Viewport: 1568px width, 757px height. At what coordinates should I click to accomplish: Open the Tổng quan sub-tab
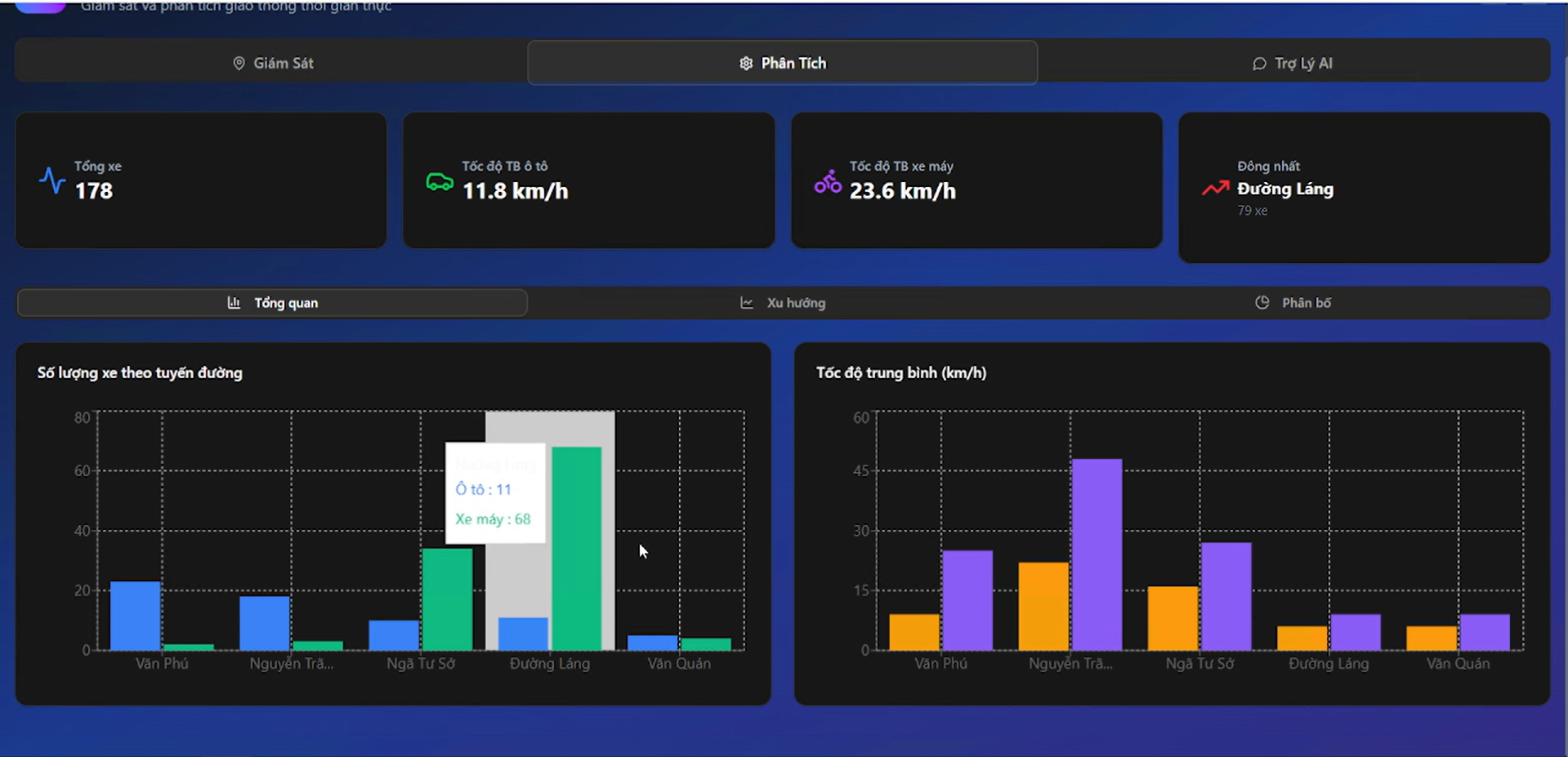coord(272,303)
